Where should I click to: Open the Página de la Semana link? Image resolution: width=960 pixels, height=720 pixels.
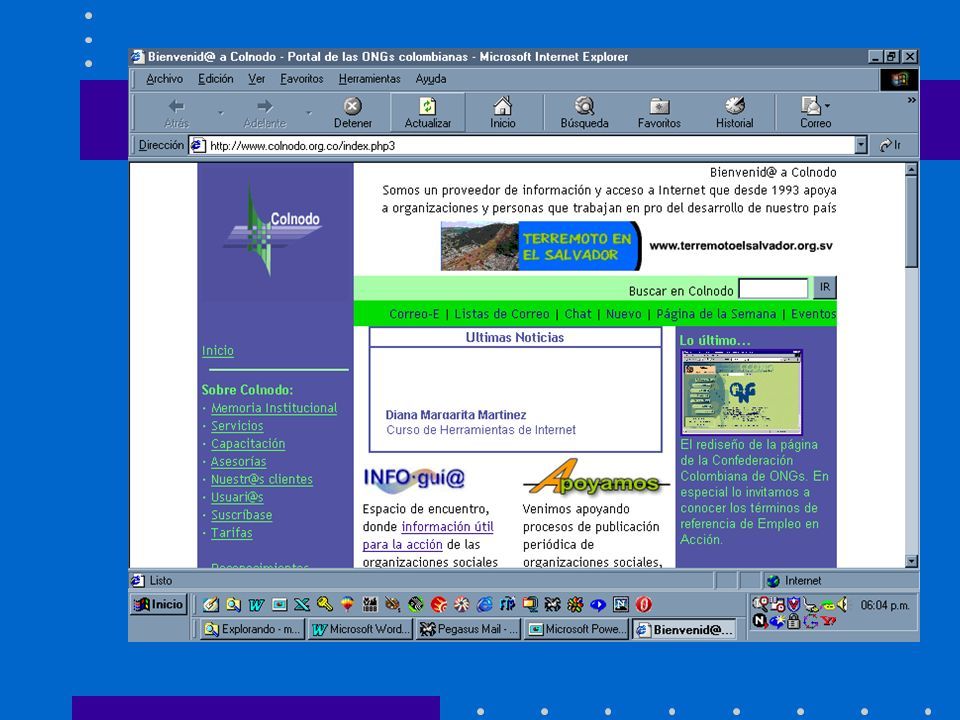pyautogui.click(x=716, y=314)
